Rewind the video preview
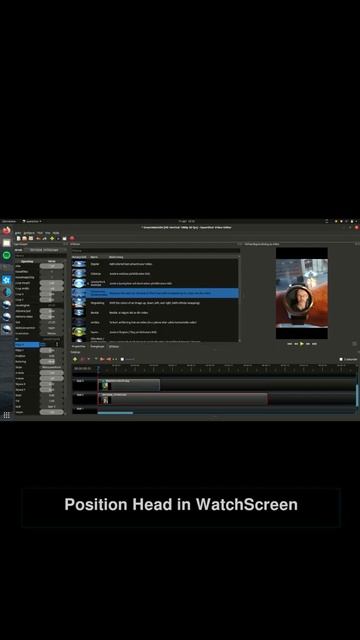Screen dimensions: 360x640 click(x=296, y=344)
